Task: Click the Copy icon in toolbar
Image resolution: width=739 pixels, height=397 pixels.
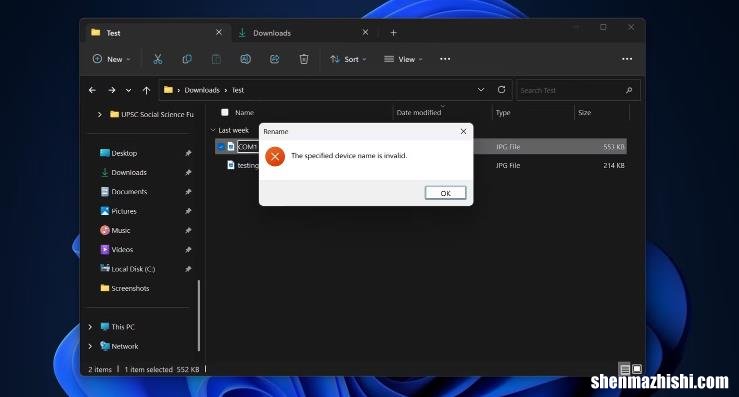Action: click(187, 59)
